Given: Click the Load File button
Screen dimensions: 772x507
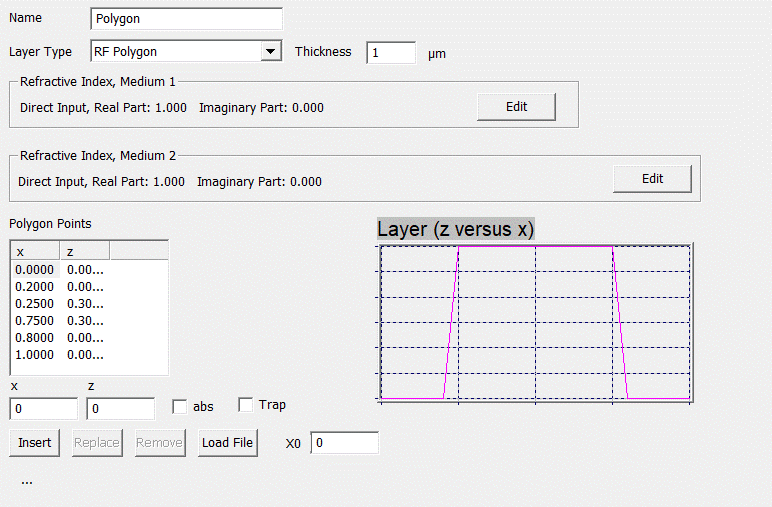Looking at the screenshot, I should tap(228, 443).
